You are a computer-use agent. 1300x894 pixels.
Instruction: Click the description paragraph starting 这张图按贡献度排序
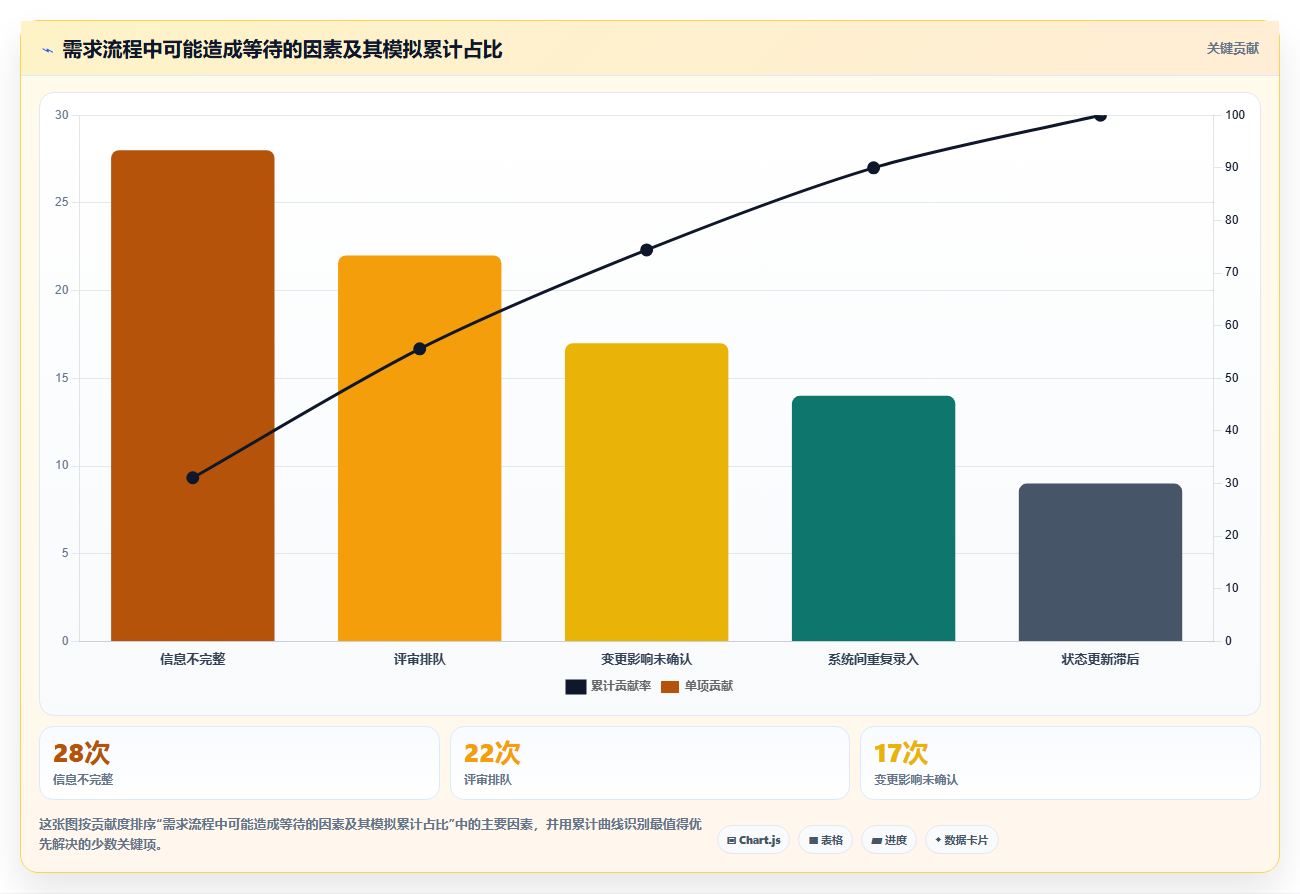370,834
